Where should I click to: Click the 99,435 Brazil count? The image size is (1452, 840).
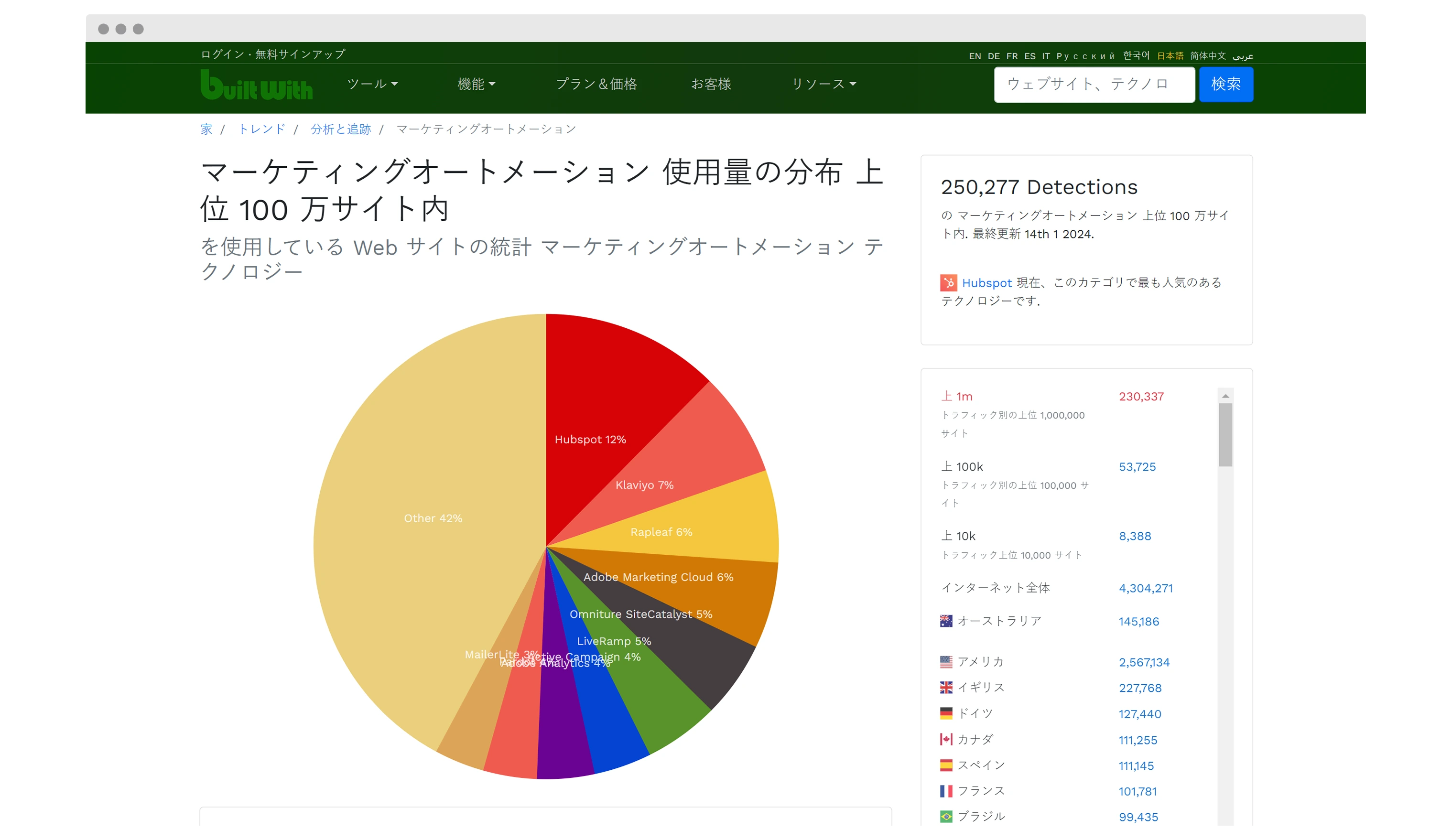point(1138,817)
